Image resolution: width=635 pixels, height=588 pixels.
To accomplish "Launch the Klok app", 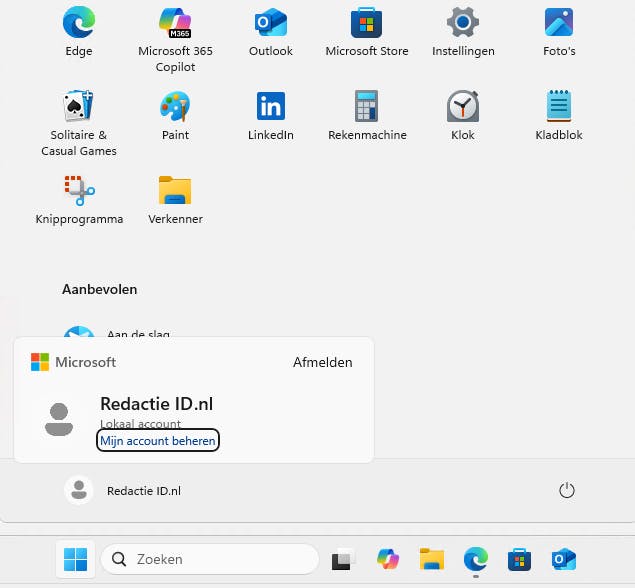I will click(462, 116).
